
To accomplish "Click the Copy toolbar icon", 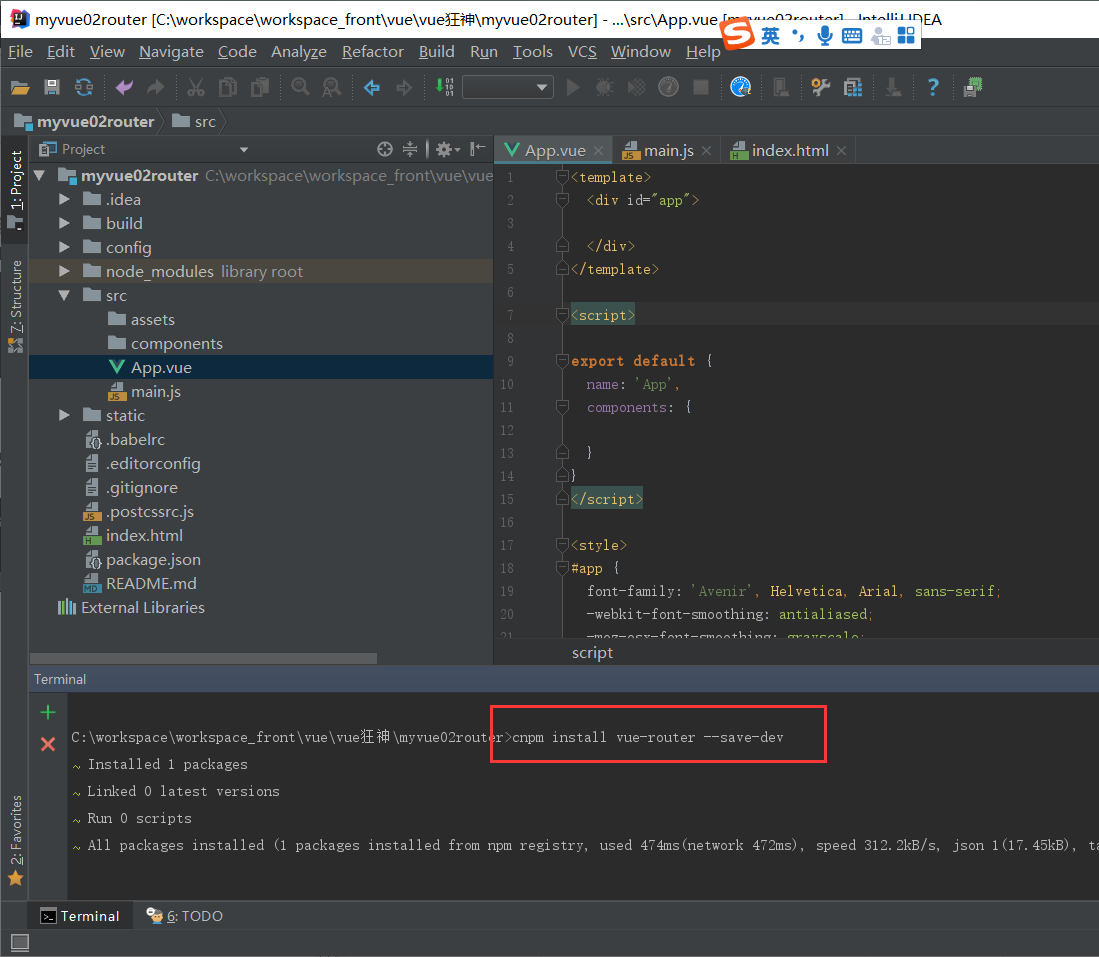I will pyautogui.click(x=228, y=88).
